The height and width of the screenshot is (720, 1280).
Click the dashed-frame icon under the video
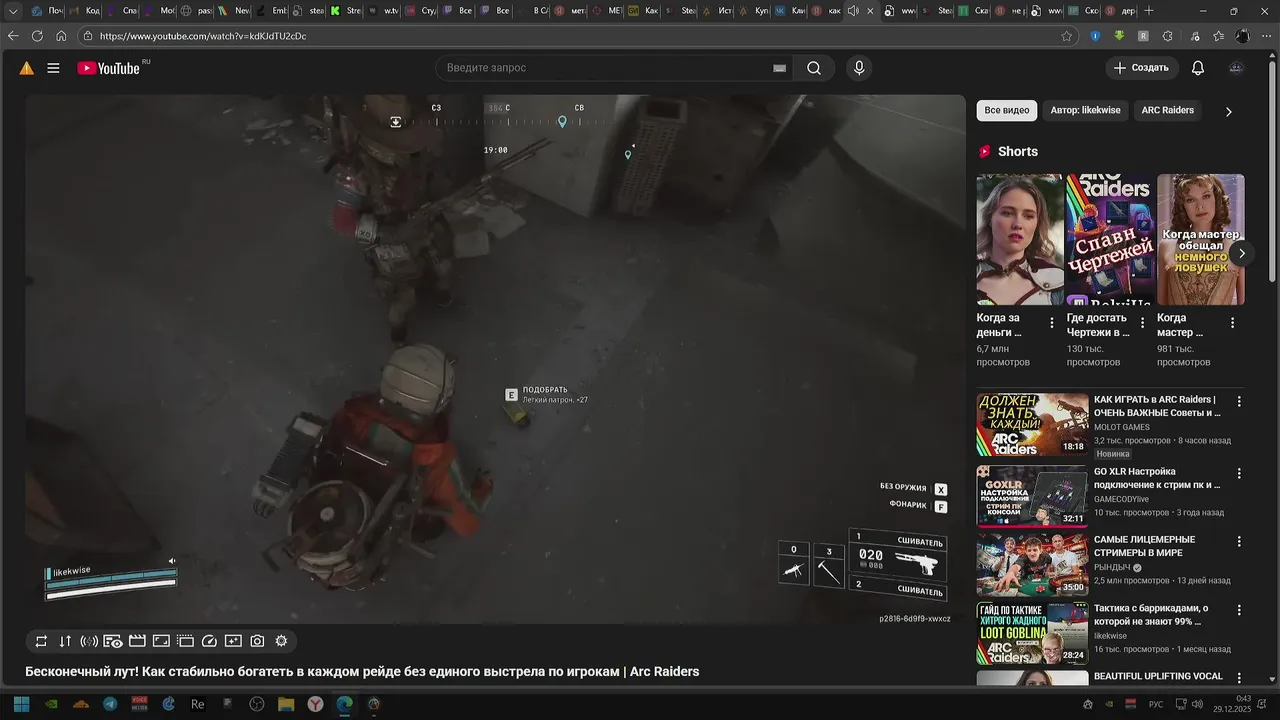[x=185, y=641]
